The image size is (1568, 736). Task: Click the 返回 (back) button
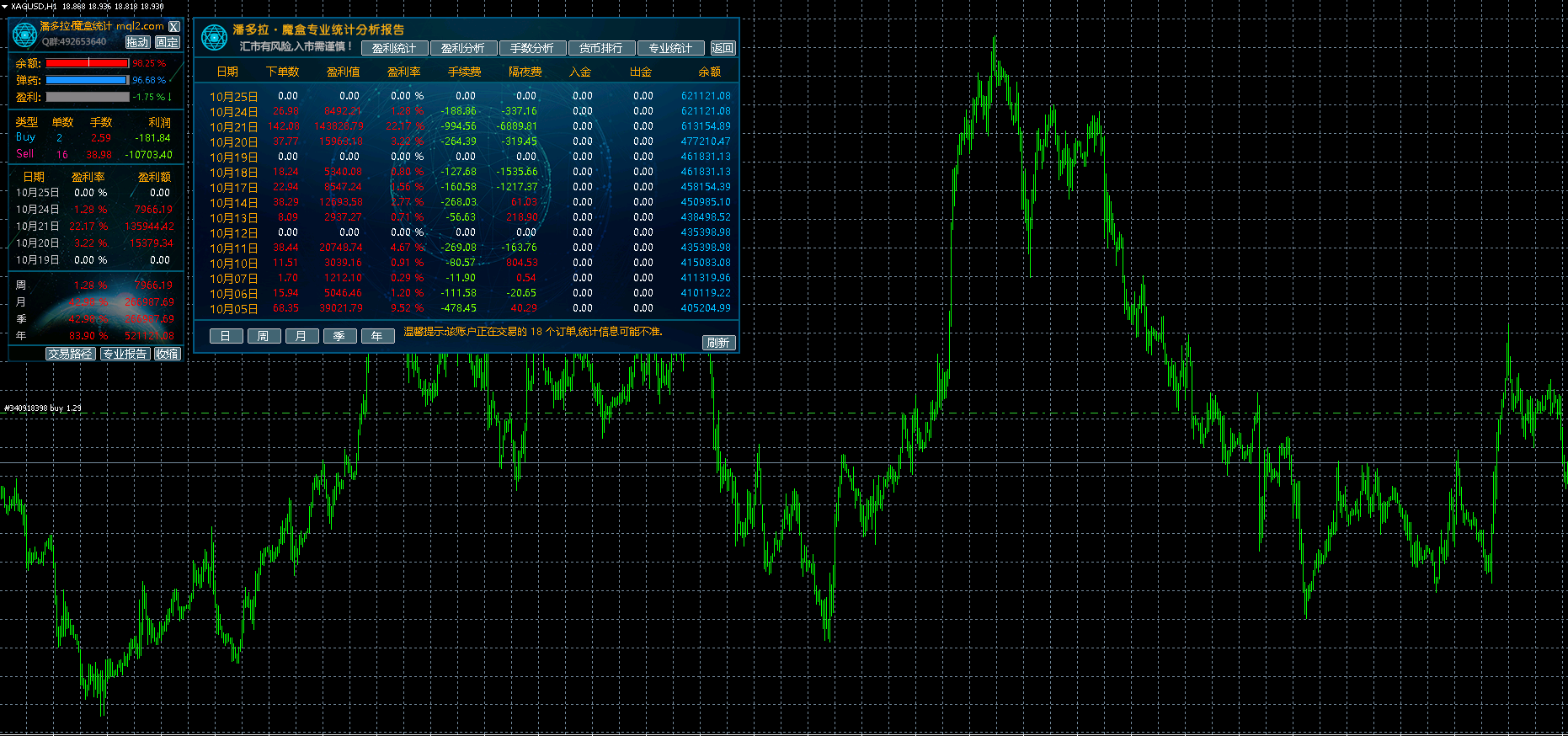tap(723, 48)
